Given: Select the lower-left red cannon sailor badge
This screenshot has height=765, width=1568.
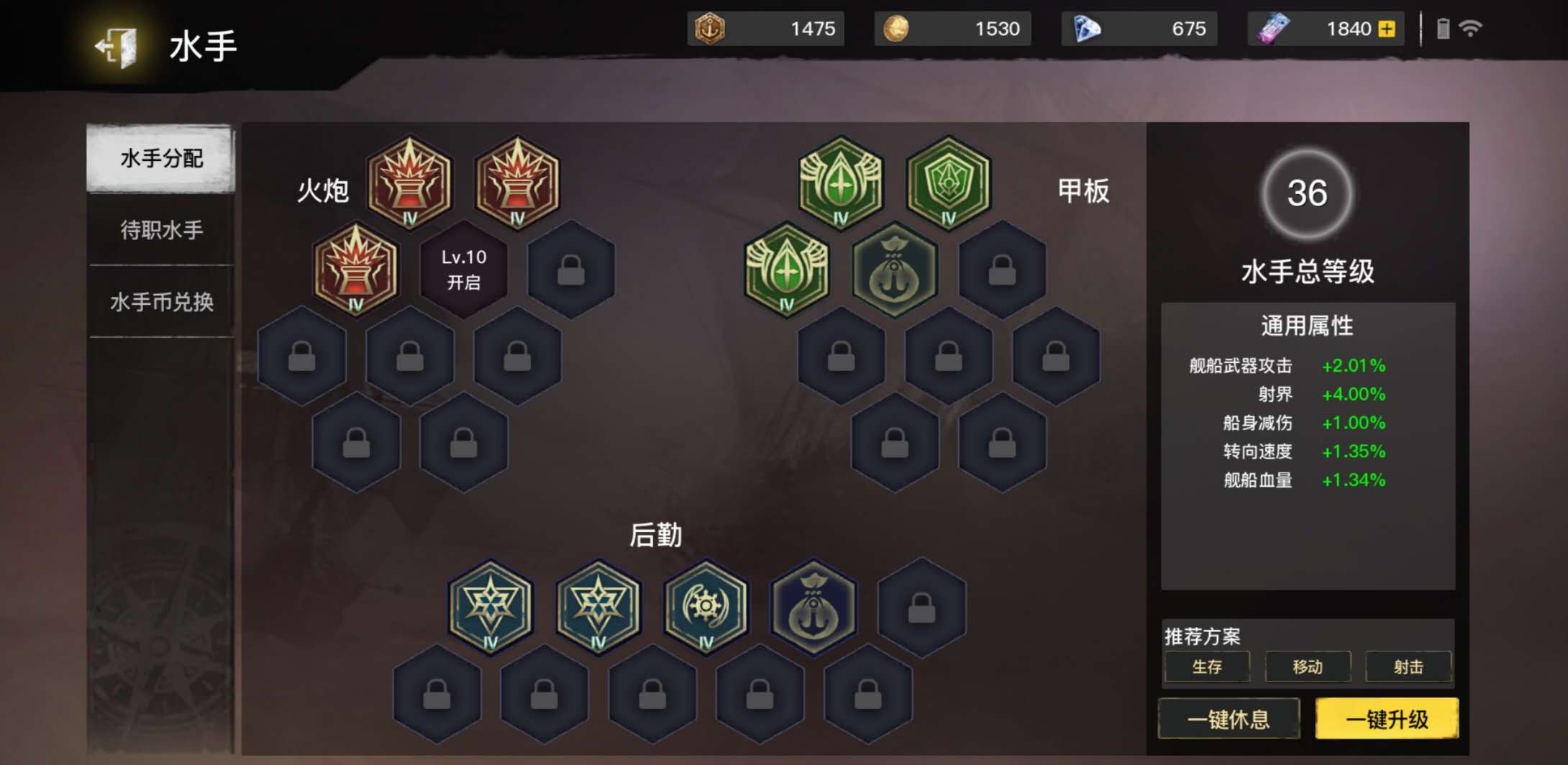Looking at the screenshot, I should tap(355, 270).
